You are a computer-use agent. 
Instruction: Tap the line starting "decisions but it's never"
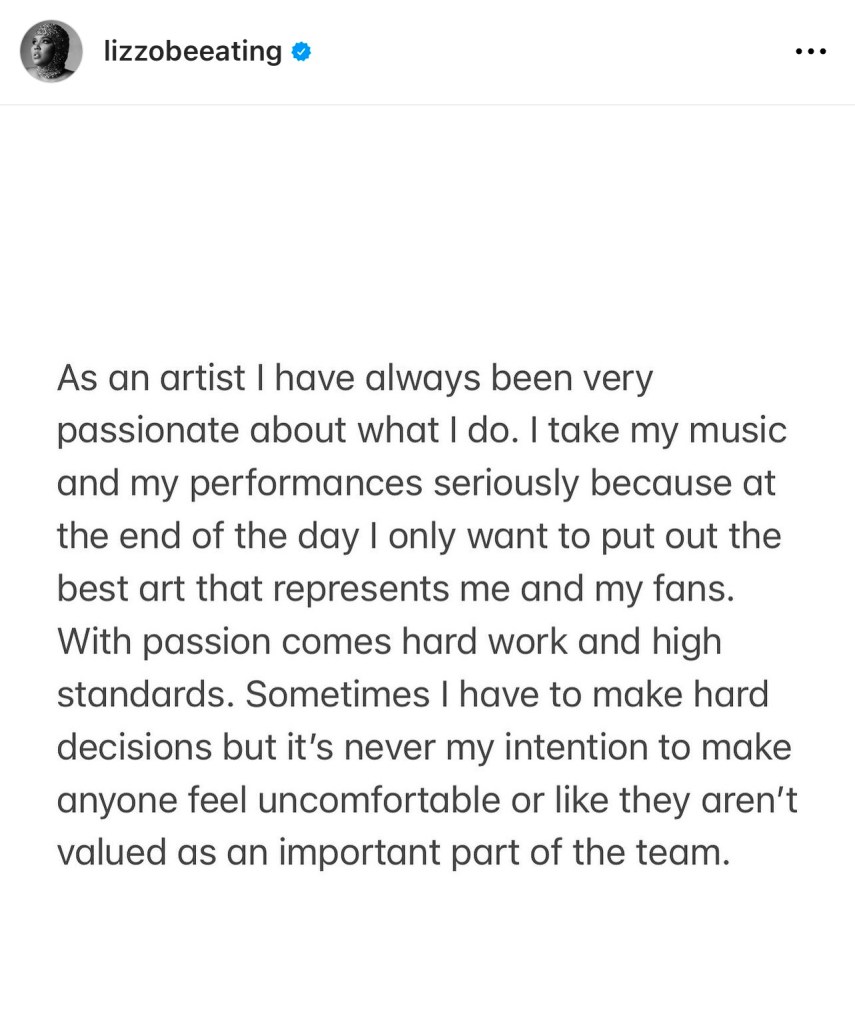(424, 746)
